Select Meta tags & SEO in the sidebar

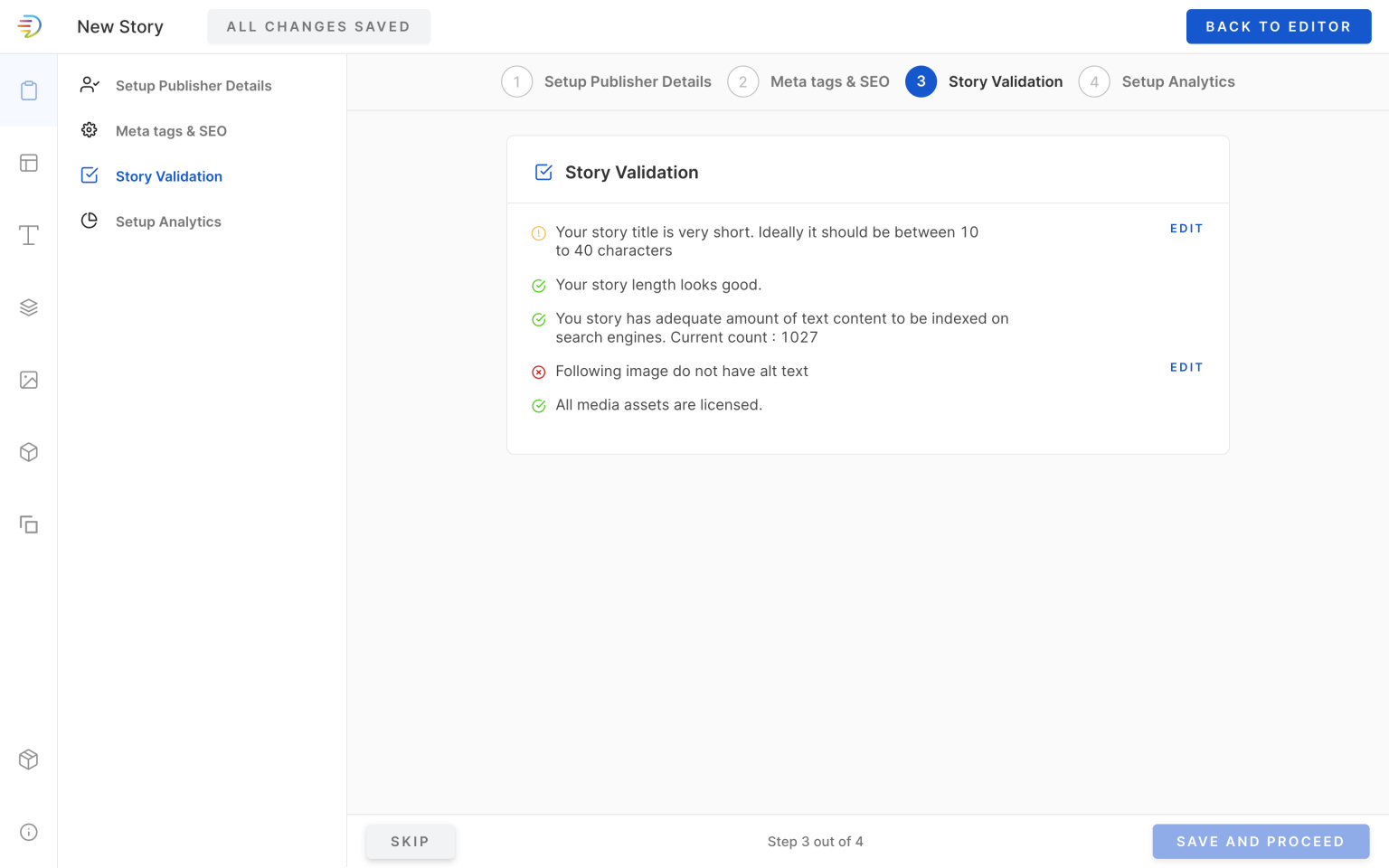click(171, 130)
